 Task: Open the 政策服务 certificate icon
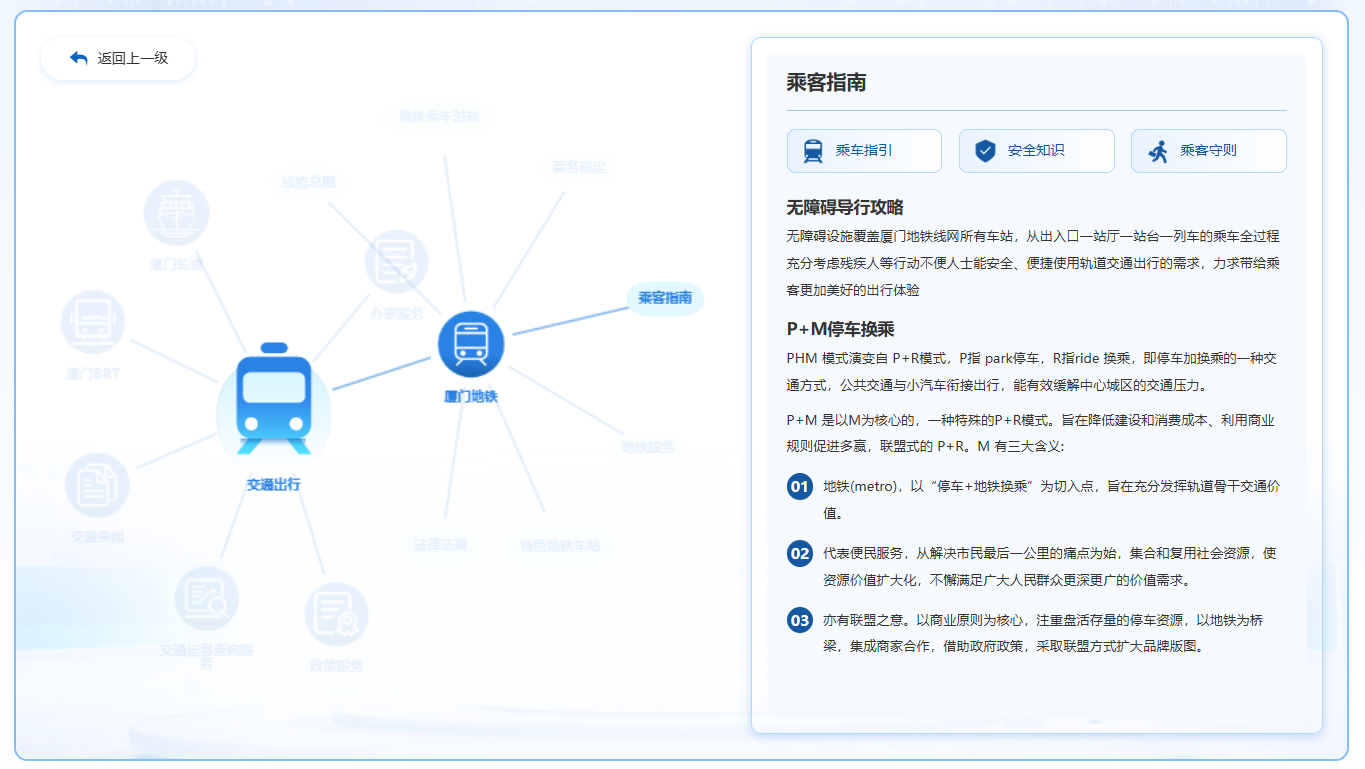[x=336, y=614]
